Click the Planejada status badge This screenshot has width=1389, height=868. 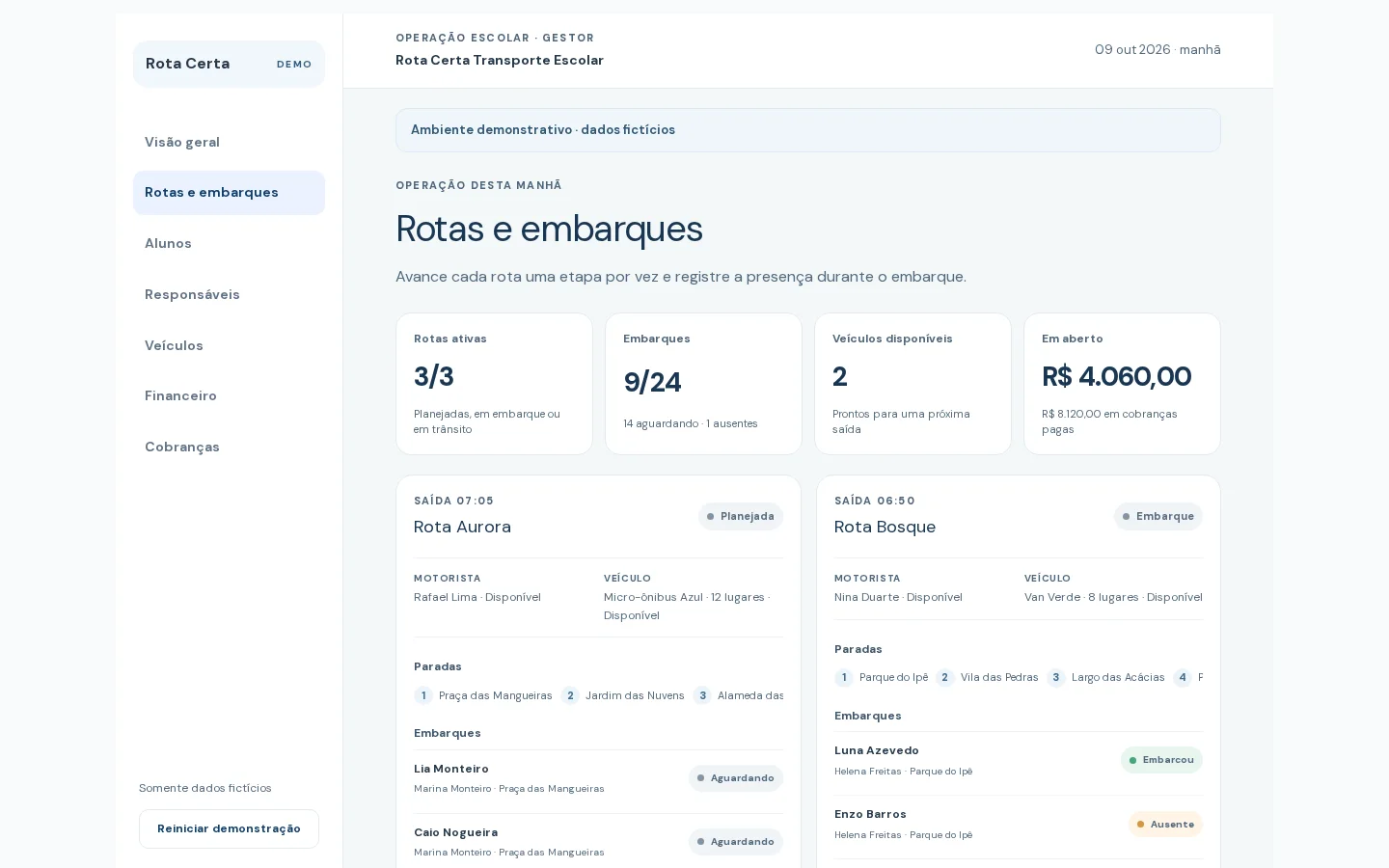[x=741, y=516]
